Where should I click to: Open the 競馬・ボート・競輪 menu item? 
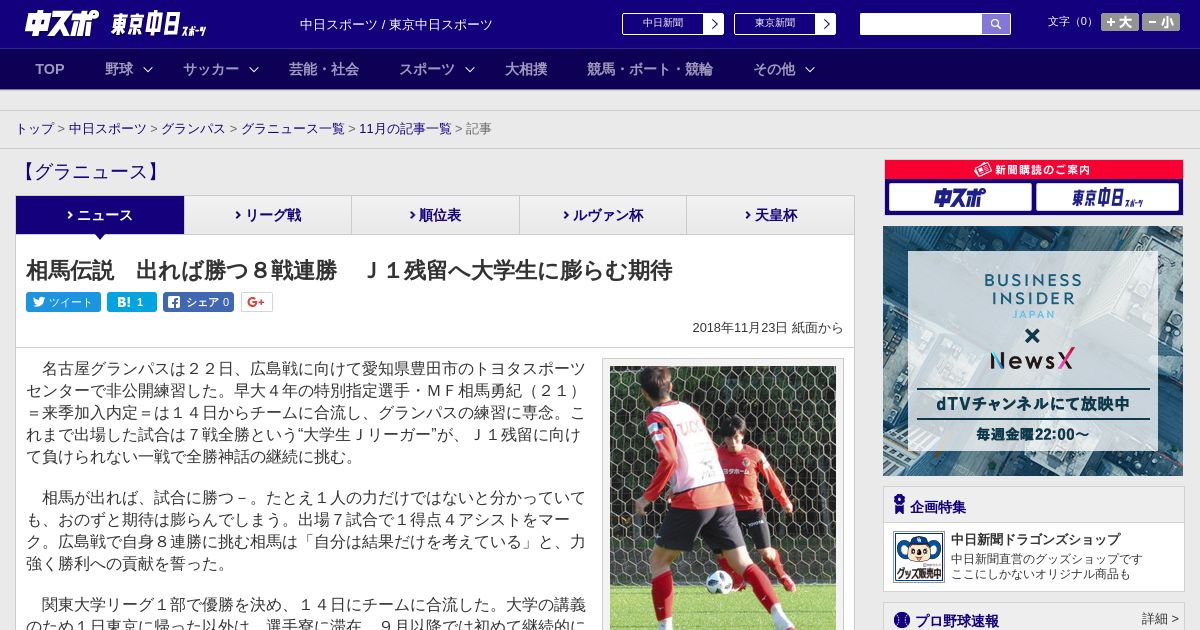coord(650,69)
